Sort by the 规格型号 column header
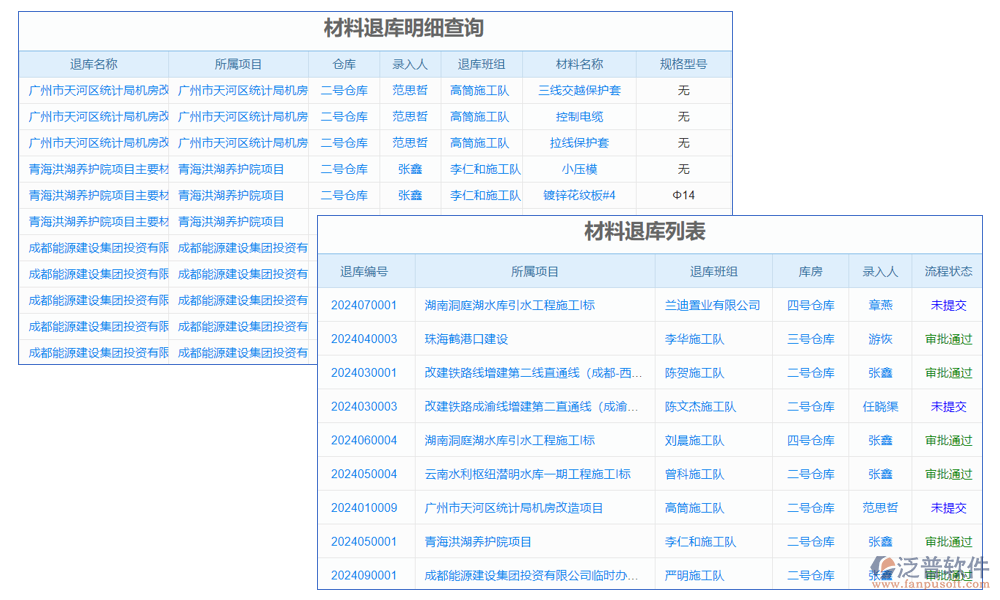The height and width of the screenshot is (600, 1000). pos(684,63)
